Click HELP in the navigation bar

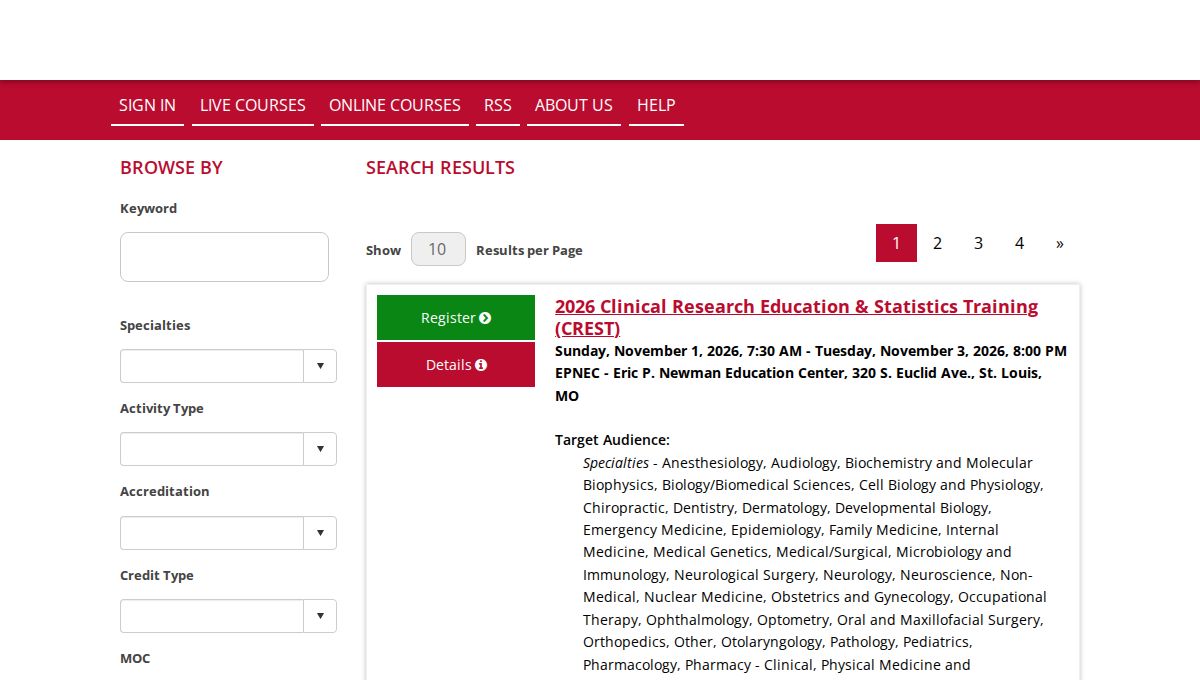tap(656, 105)
